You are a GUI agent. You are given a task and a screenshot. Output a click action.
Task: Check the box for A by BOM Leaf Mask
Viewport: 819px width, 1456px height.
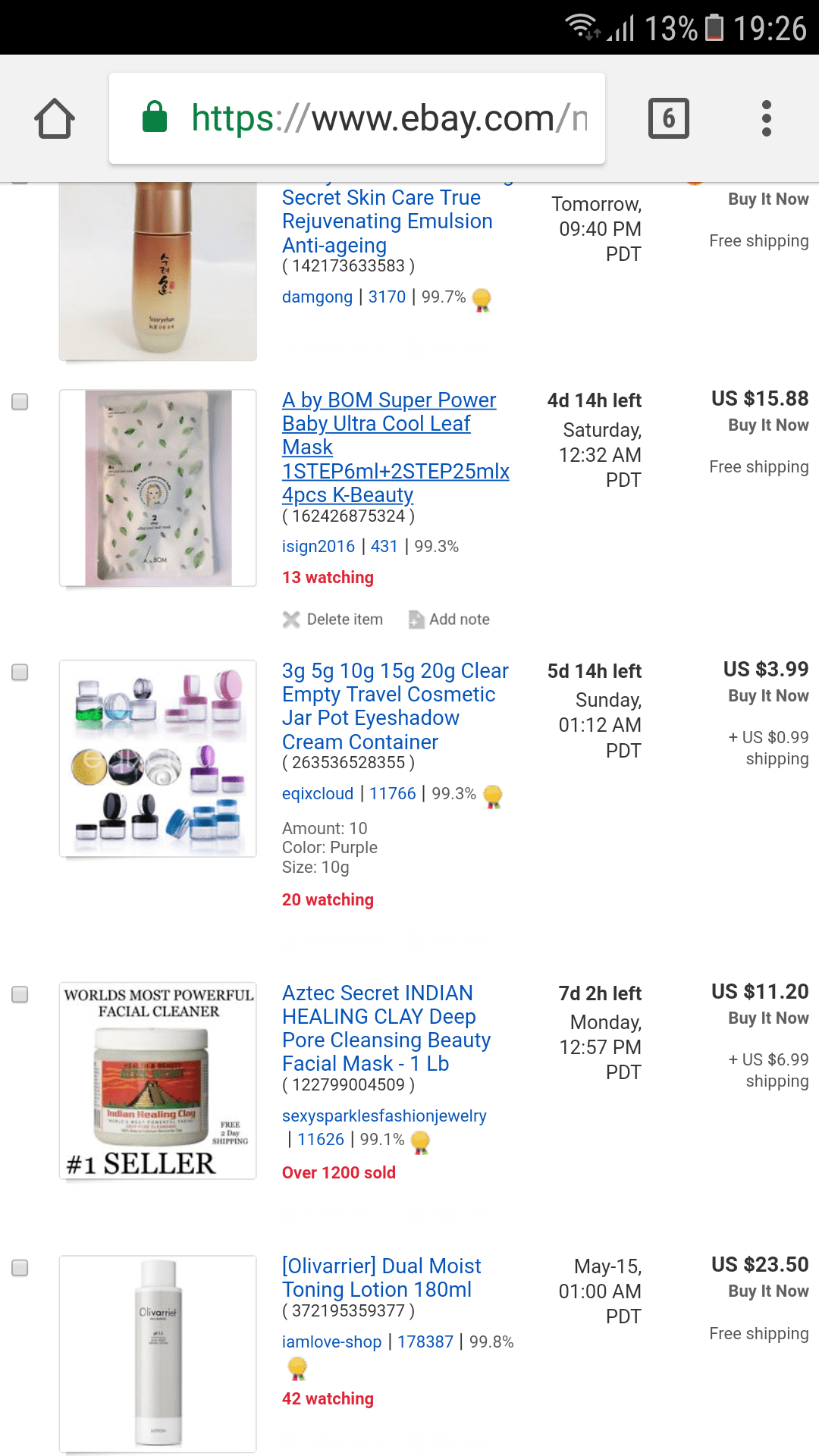[20, 401]
